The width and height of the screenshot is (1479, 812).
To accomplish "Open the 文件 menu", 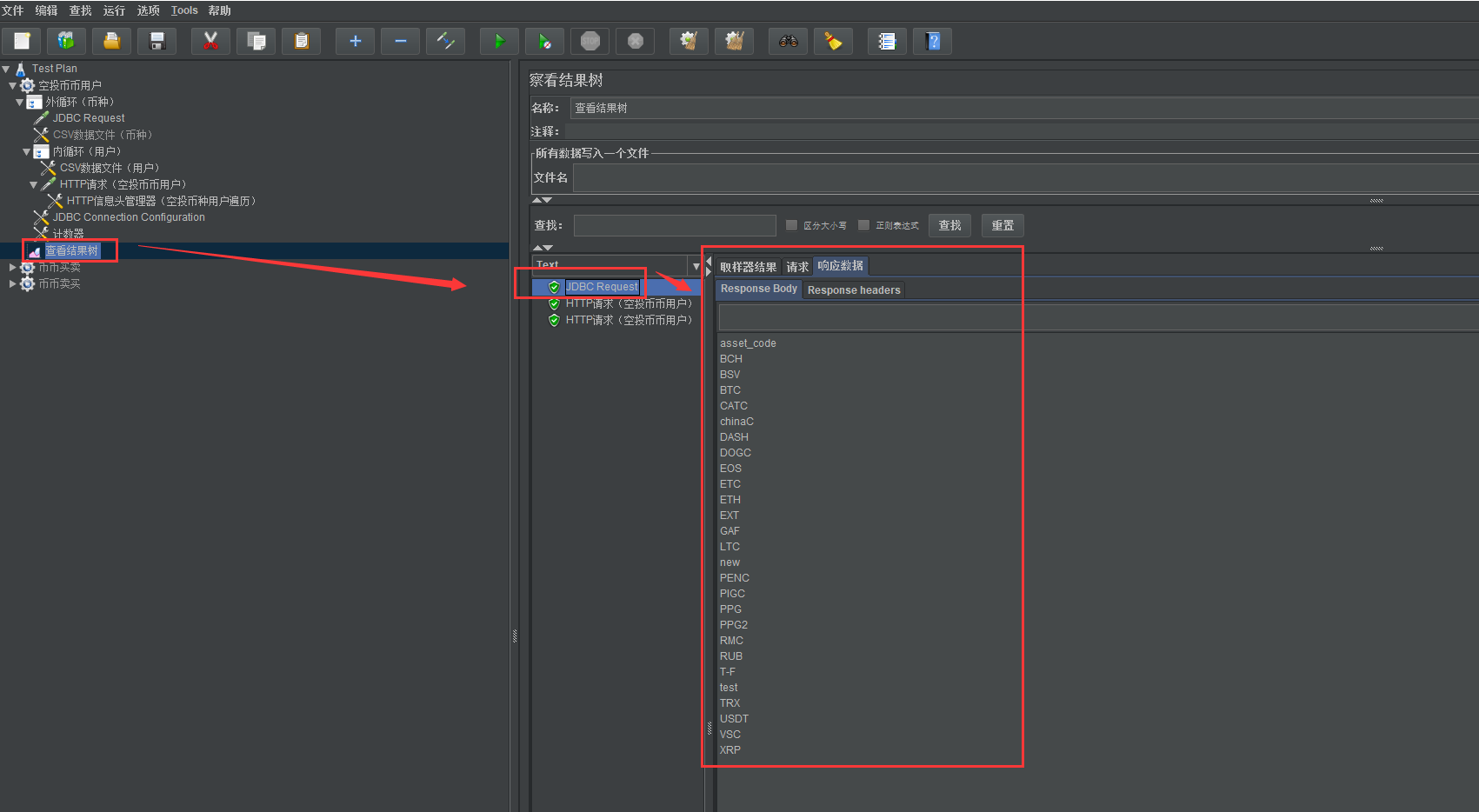I will click(x=12, y=10).
